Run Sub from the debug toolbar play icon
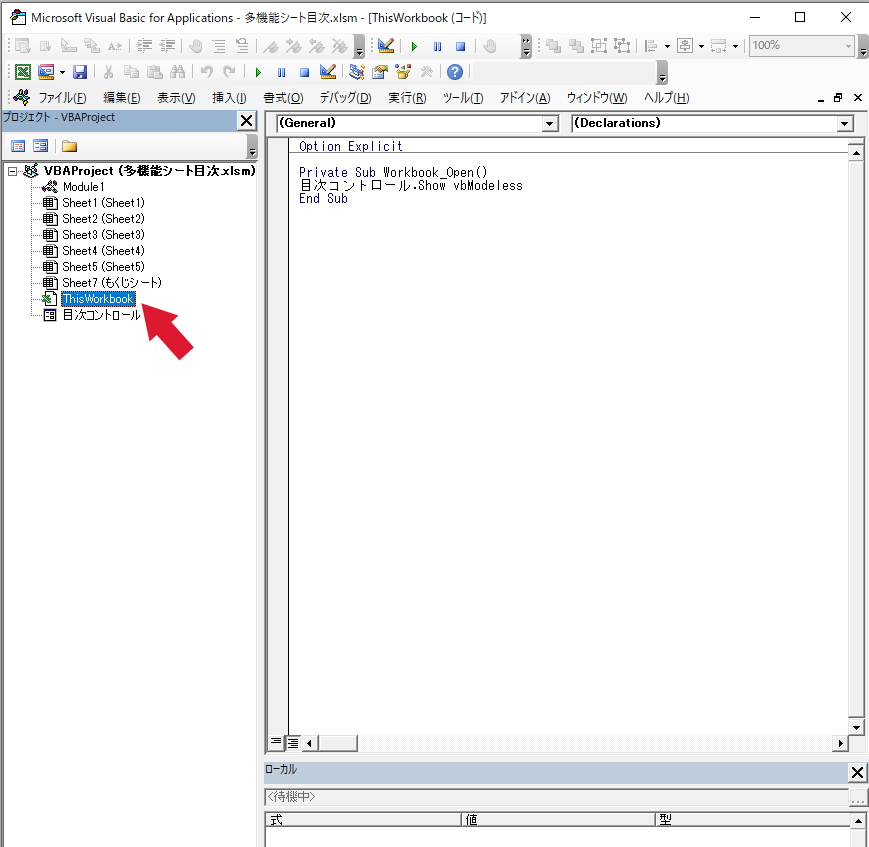869x847 pixels. tap(414, 47)
